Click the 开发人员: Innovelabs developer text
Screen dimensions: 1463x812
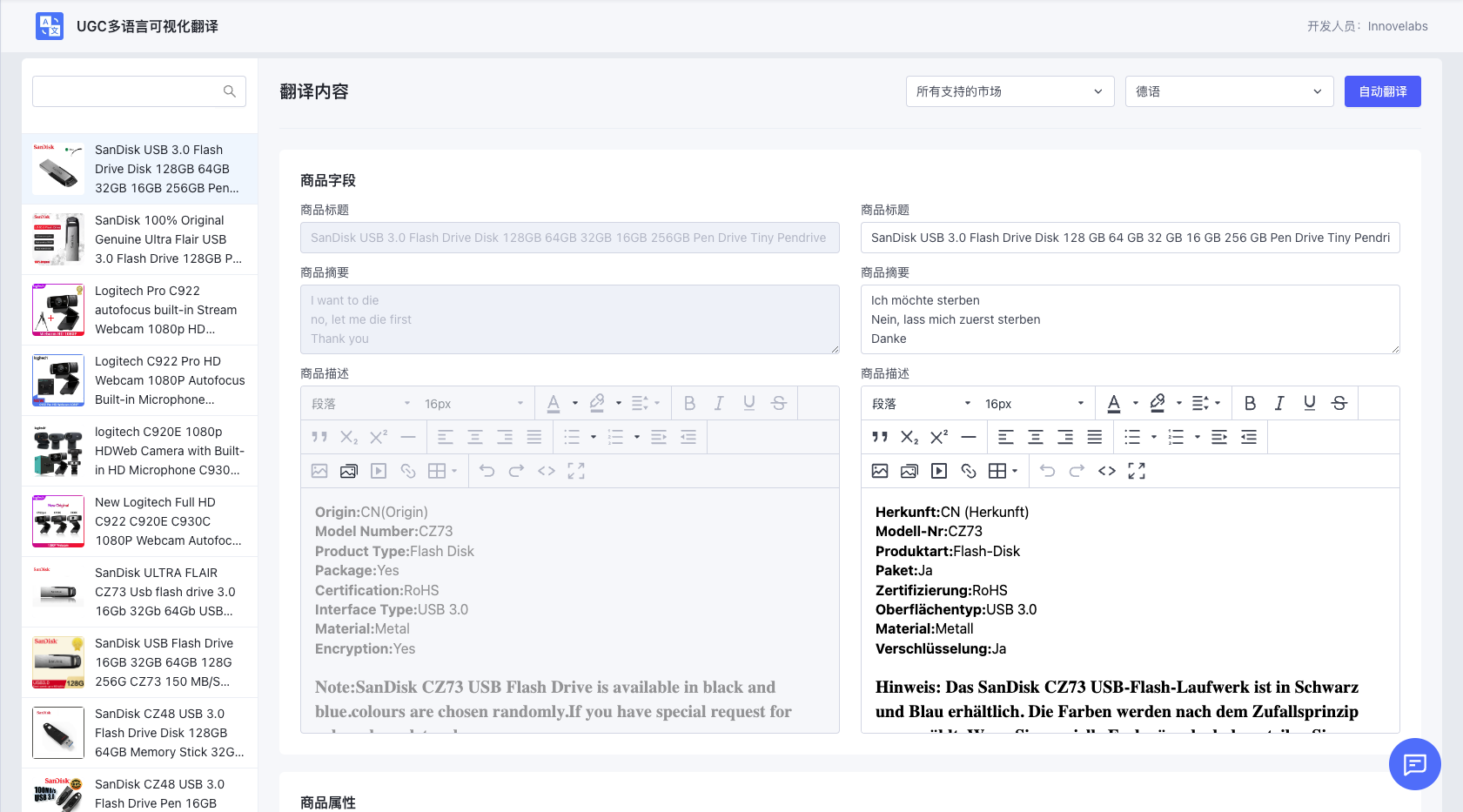[x=1367, y=26]
